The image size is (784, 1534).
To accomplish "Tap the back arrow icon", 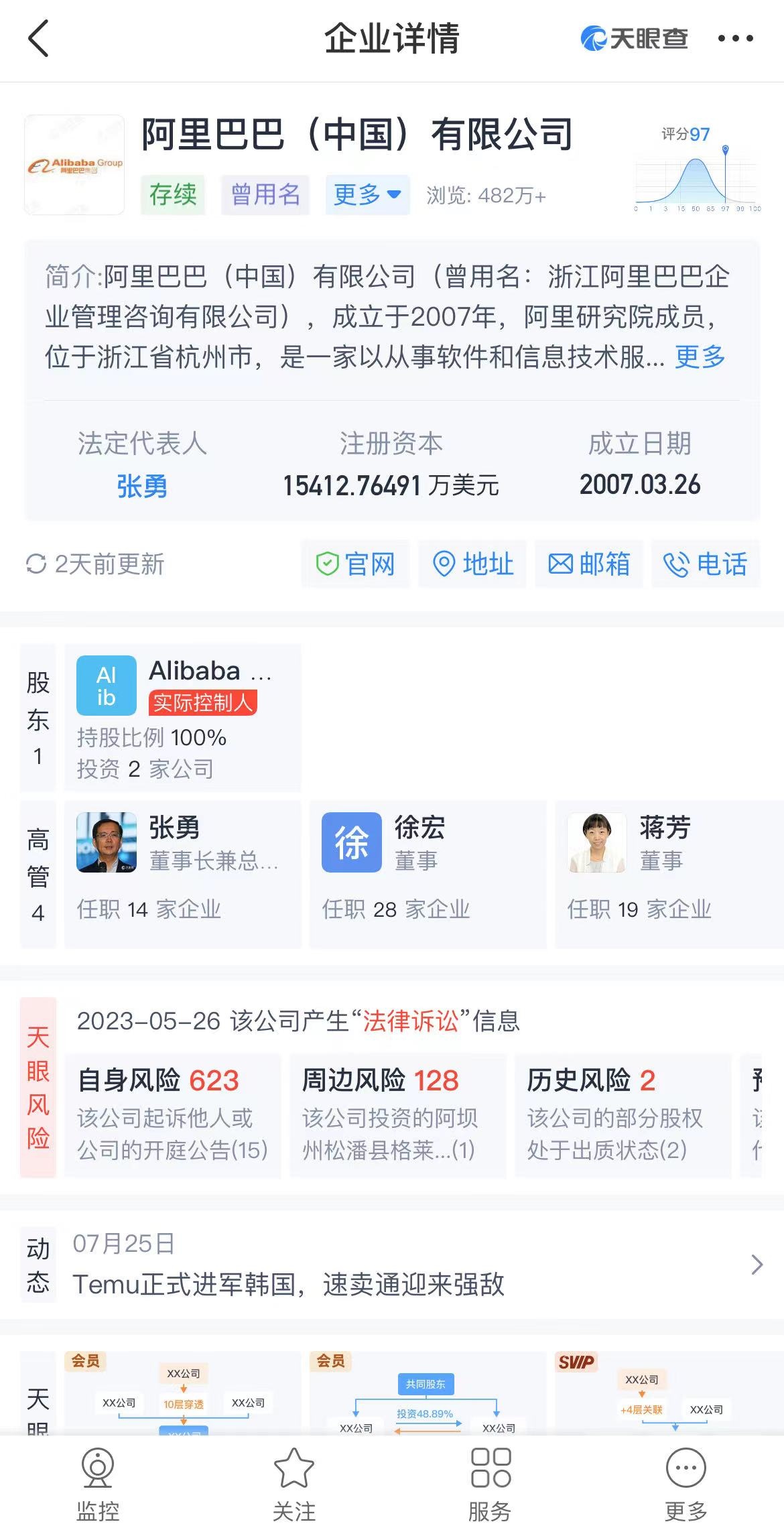I will 39,38.
